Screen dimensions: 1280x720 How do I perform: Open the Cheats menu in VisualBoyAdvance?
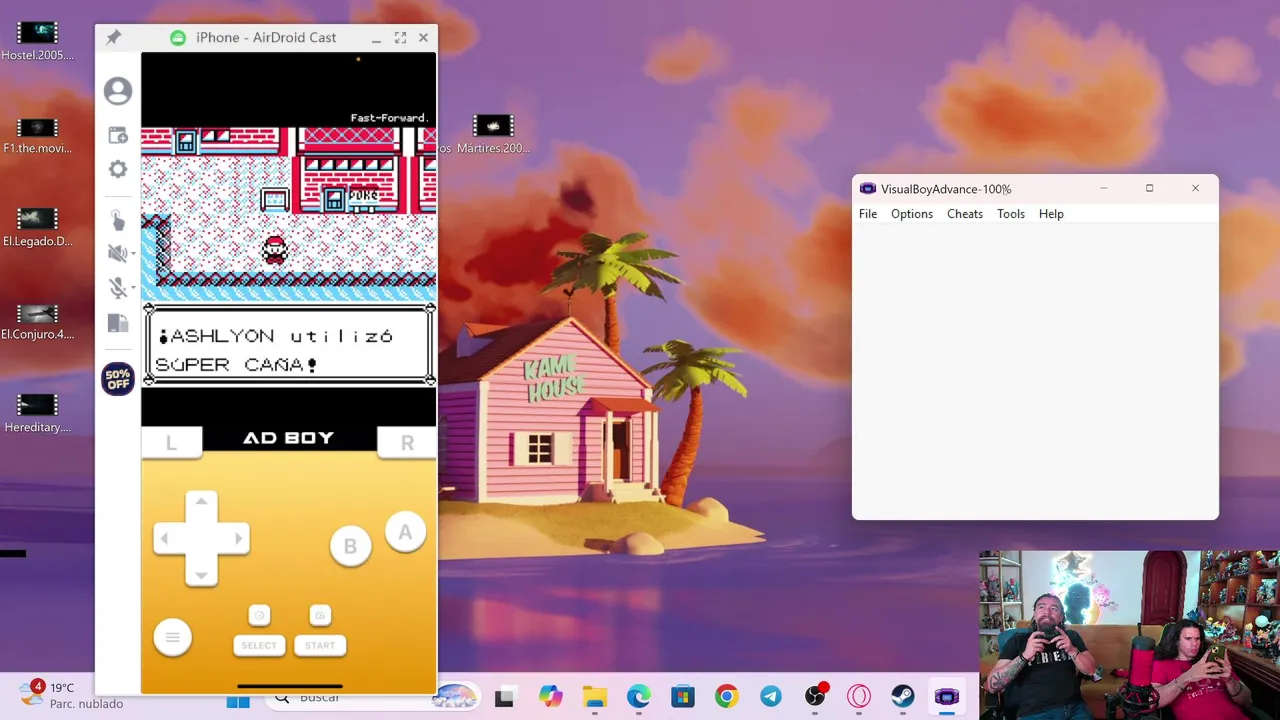[965, 214]
